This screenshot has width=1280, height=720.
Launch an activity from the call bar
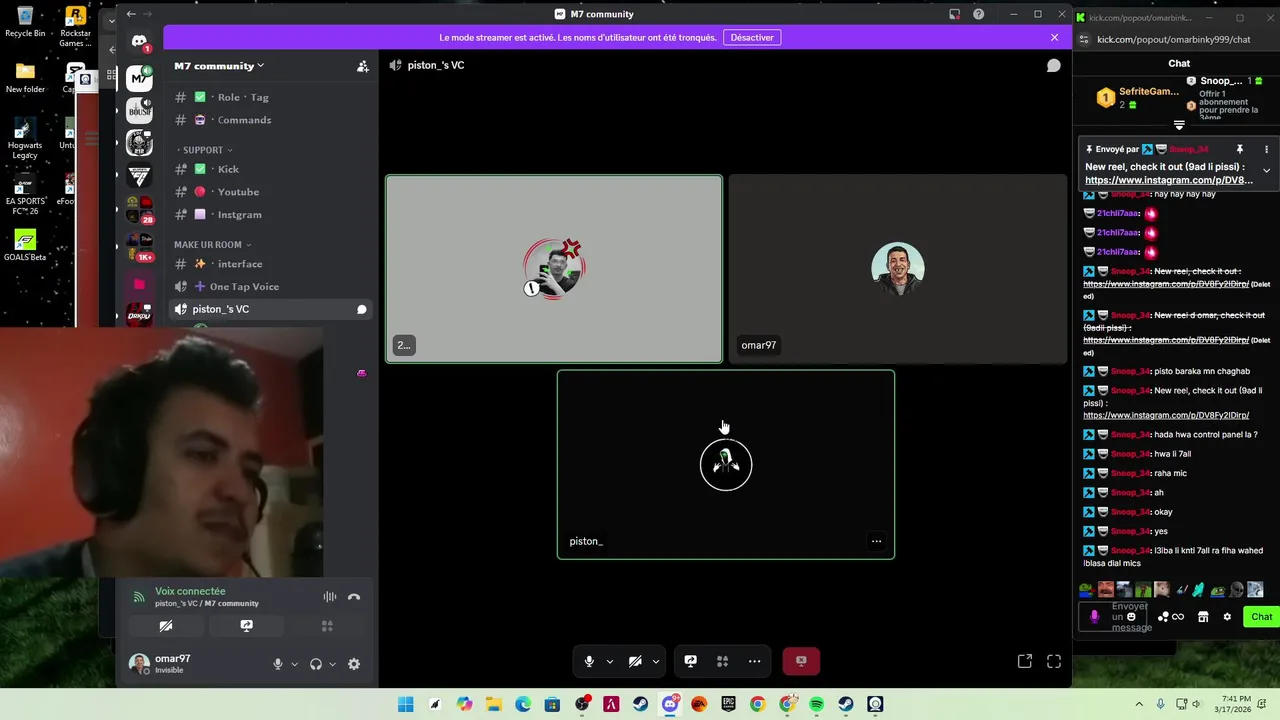coord(722,661)
